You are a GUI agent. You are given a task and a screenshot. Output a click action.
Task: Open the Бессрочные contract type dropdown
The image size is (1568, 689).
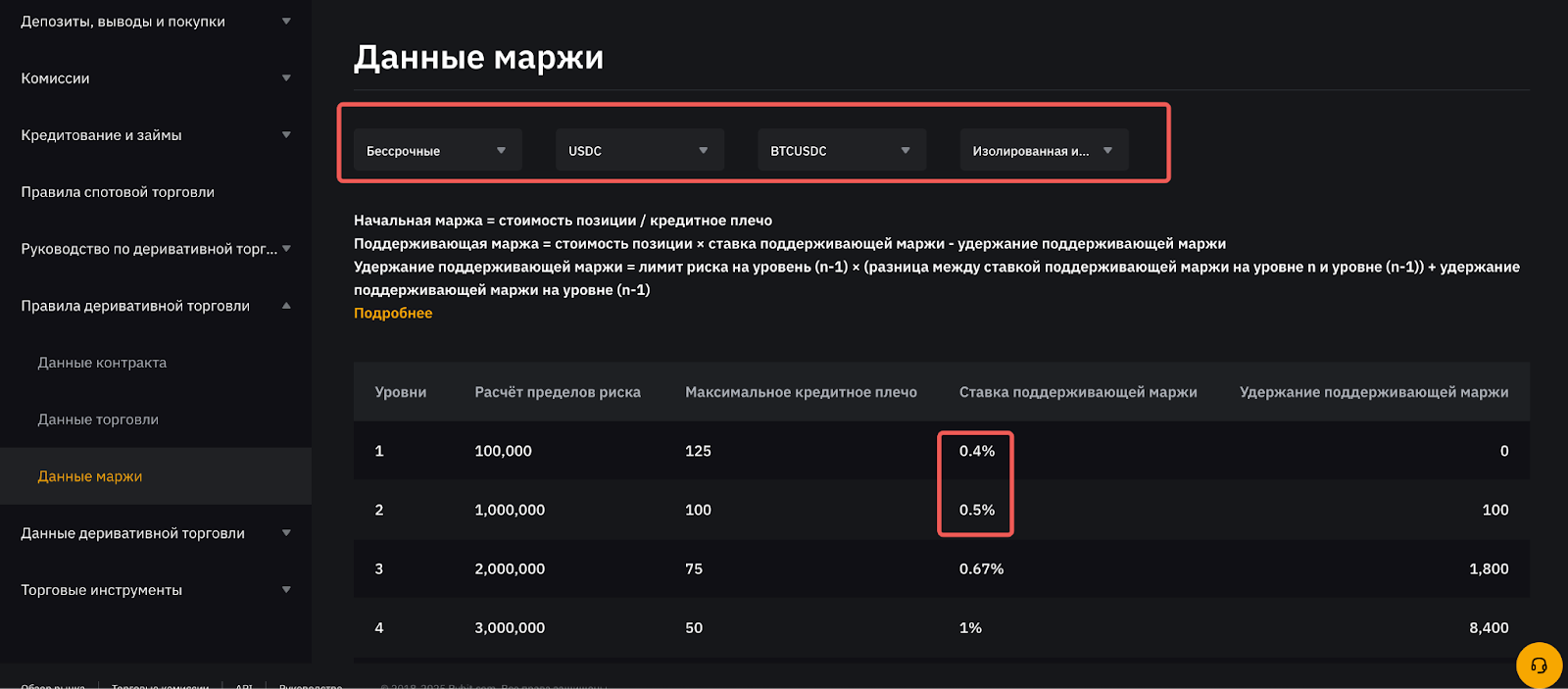tap(437, 151)
